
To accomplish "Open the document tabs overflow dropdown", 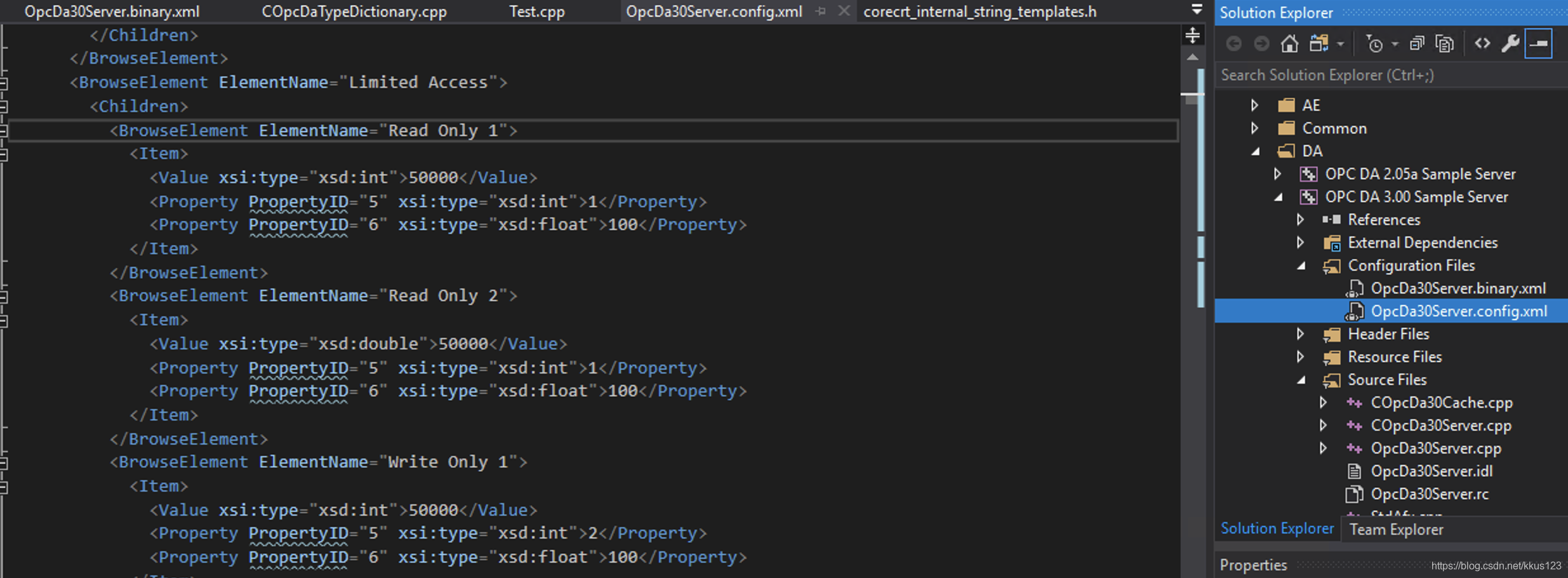I will [1197, 10].
